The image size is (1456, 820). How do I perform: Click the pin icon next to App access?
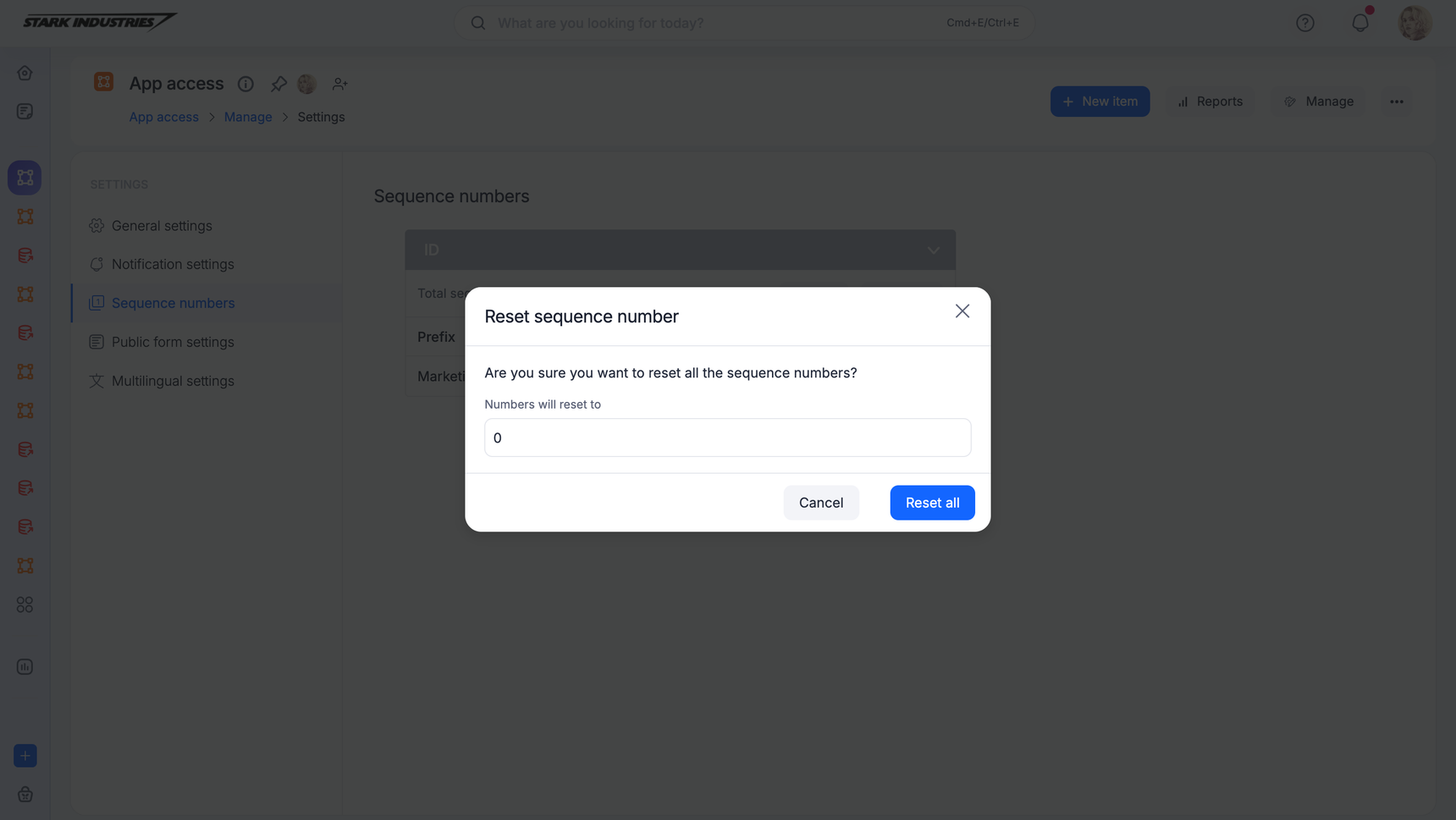point(279,84)
